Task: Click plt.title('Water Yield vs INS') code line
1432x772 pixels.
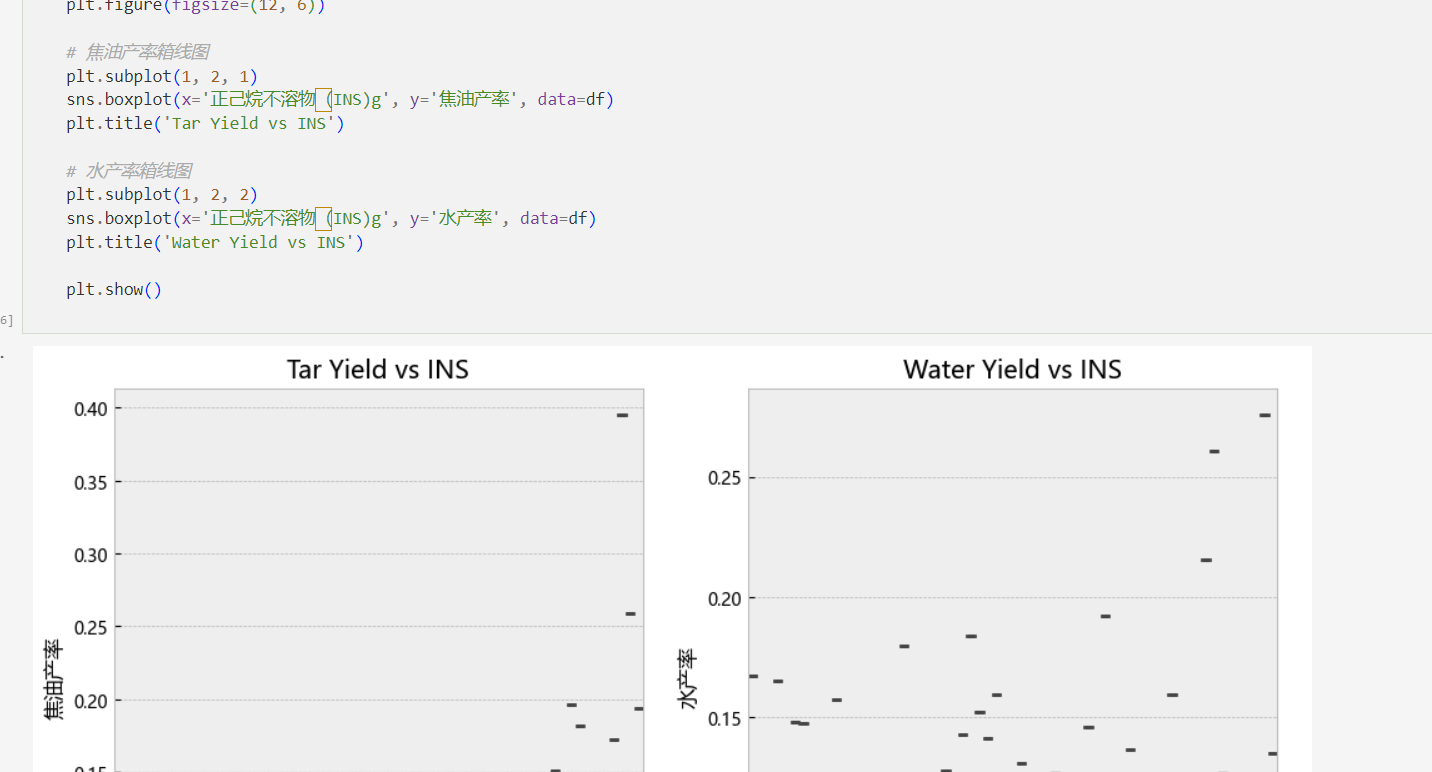Action: coord(215,243)
